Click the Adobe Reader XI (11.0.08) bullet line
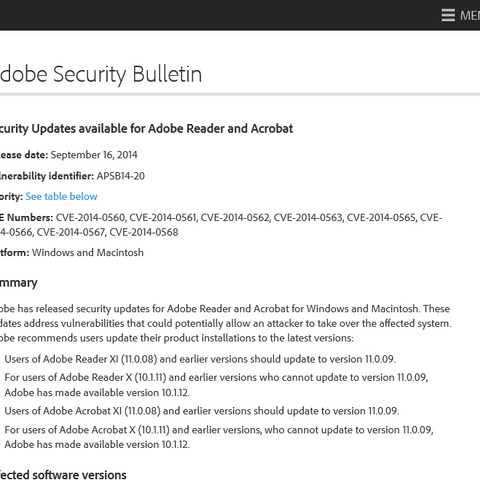Viewport: 480px width, 480px height. [200, 359]
